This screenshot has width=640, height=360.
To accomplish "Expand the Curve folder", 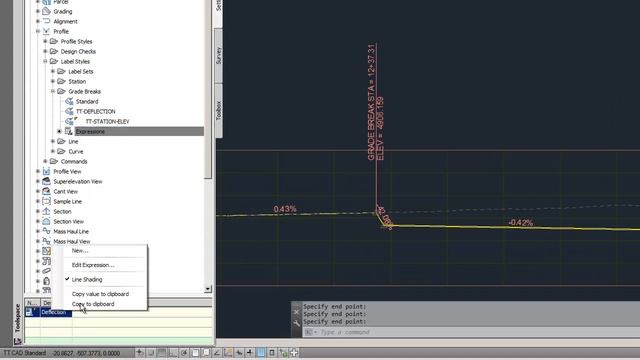I will coord(53,151).
